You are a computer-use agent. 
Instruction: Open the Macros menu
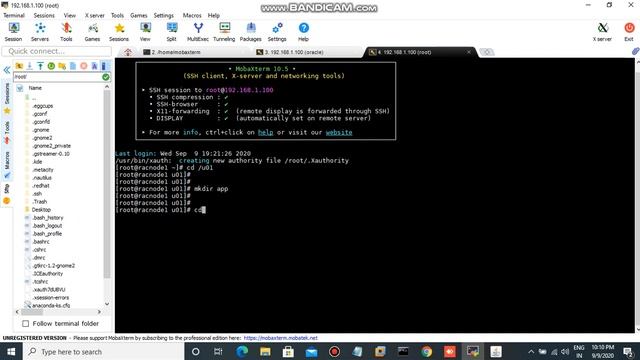click(x=192, y=15)
